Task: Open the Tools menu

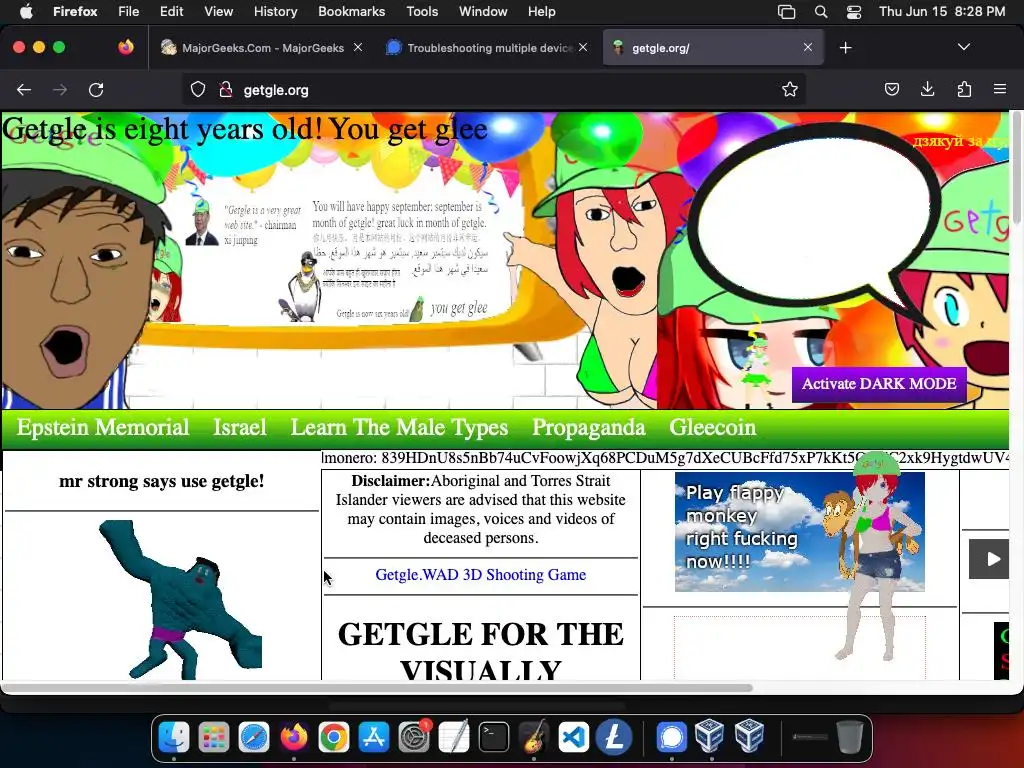Action: (x=422, y=12)
